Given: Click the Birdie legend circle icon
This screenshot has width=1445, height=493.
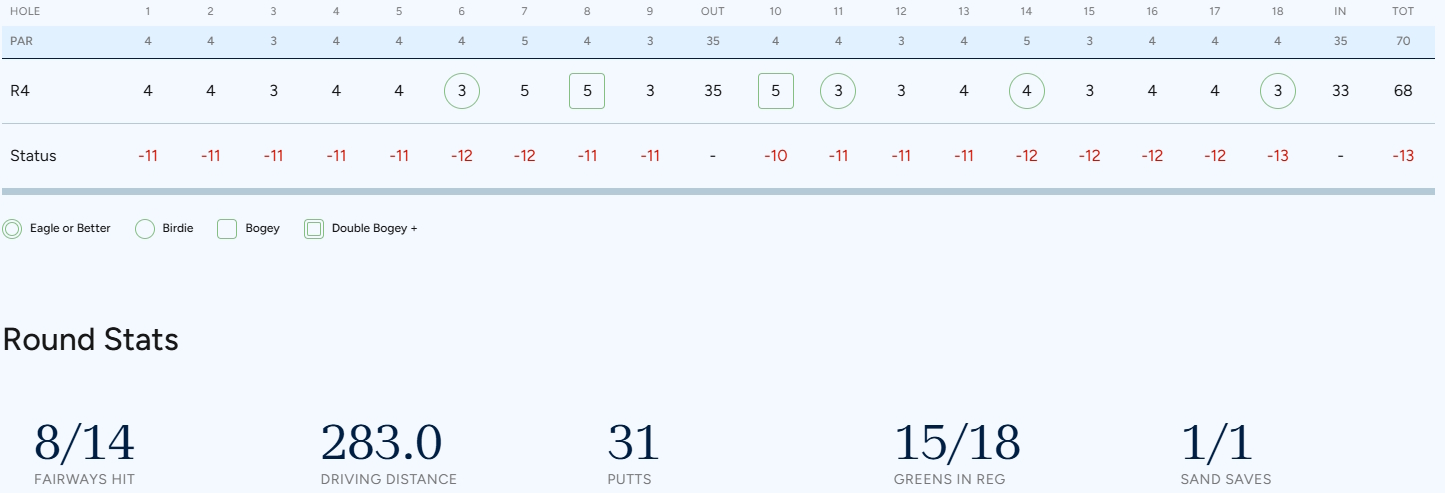Looking at the screenshot, I should [x=144, y=229].
